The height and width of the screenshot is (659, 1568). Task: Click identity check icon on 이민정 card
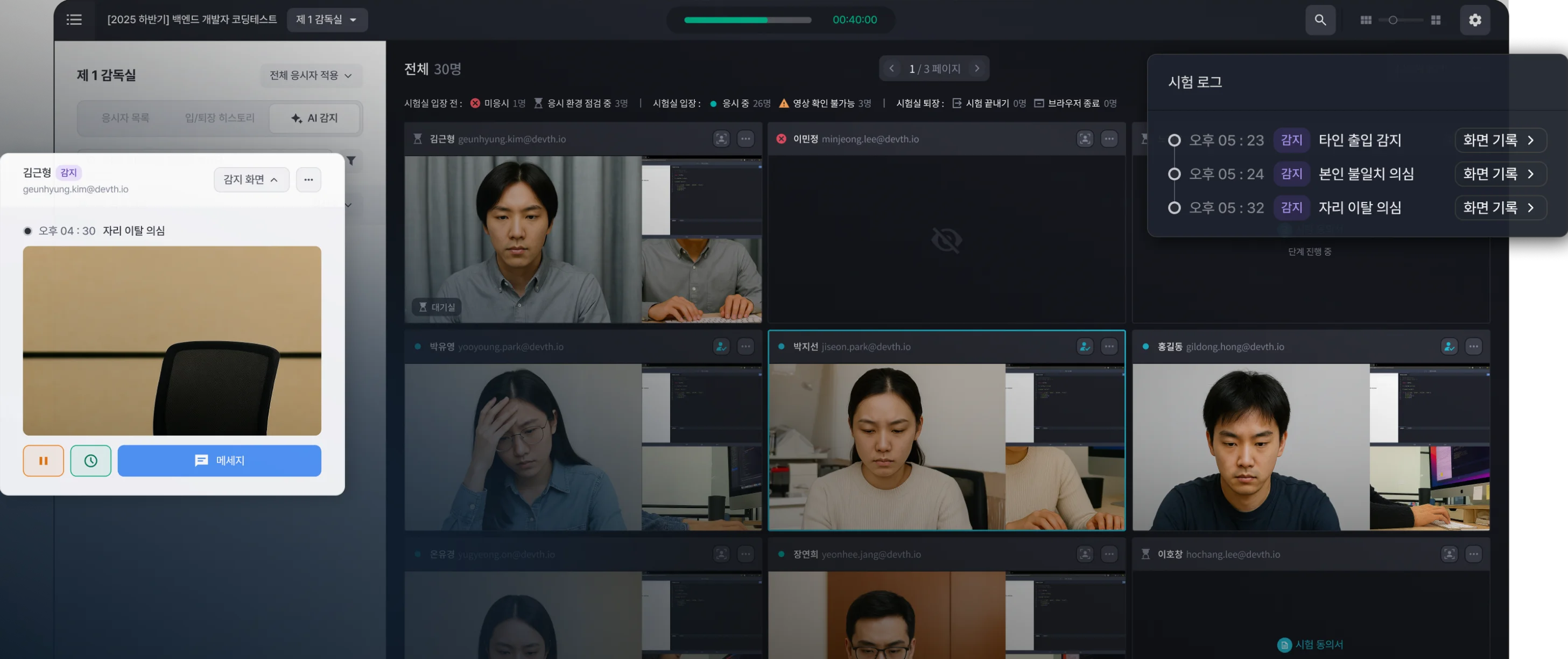point(1085,139)
